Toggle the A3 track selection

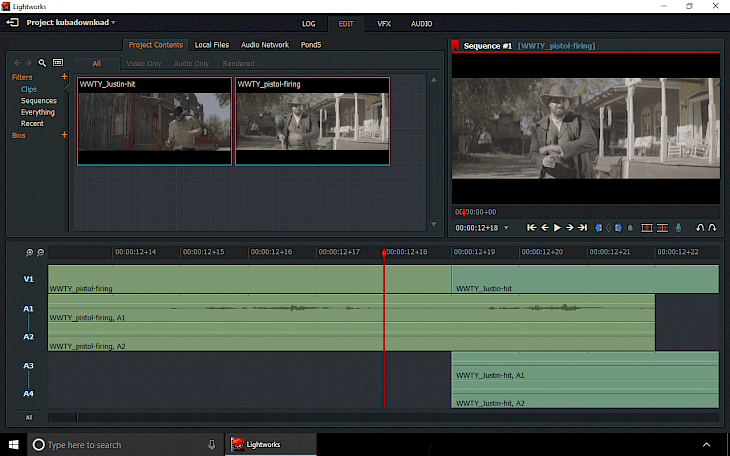[28, 366]
